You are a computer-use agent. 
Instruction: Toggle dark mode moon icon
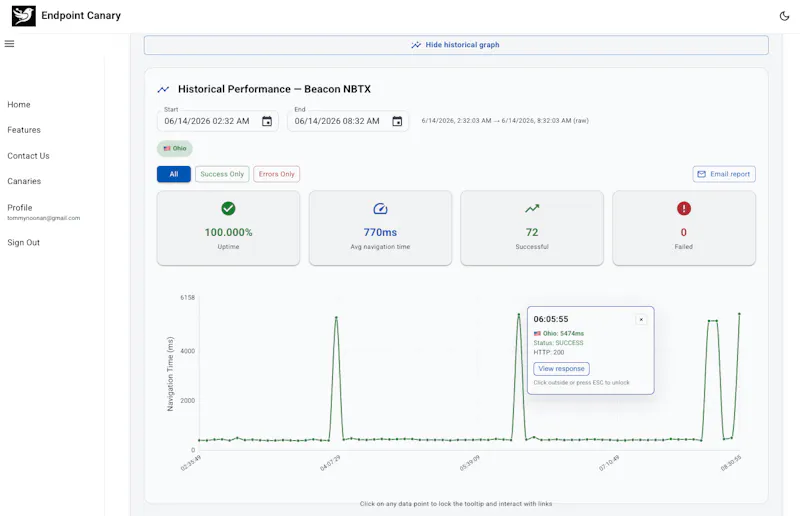click(x=784, y=16)
